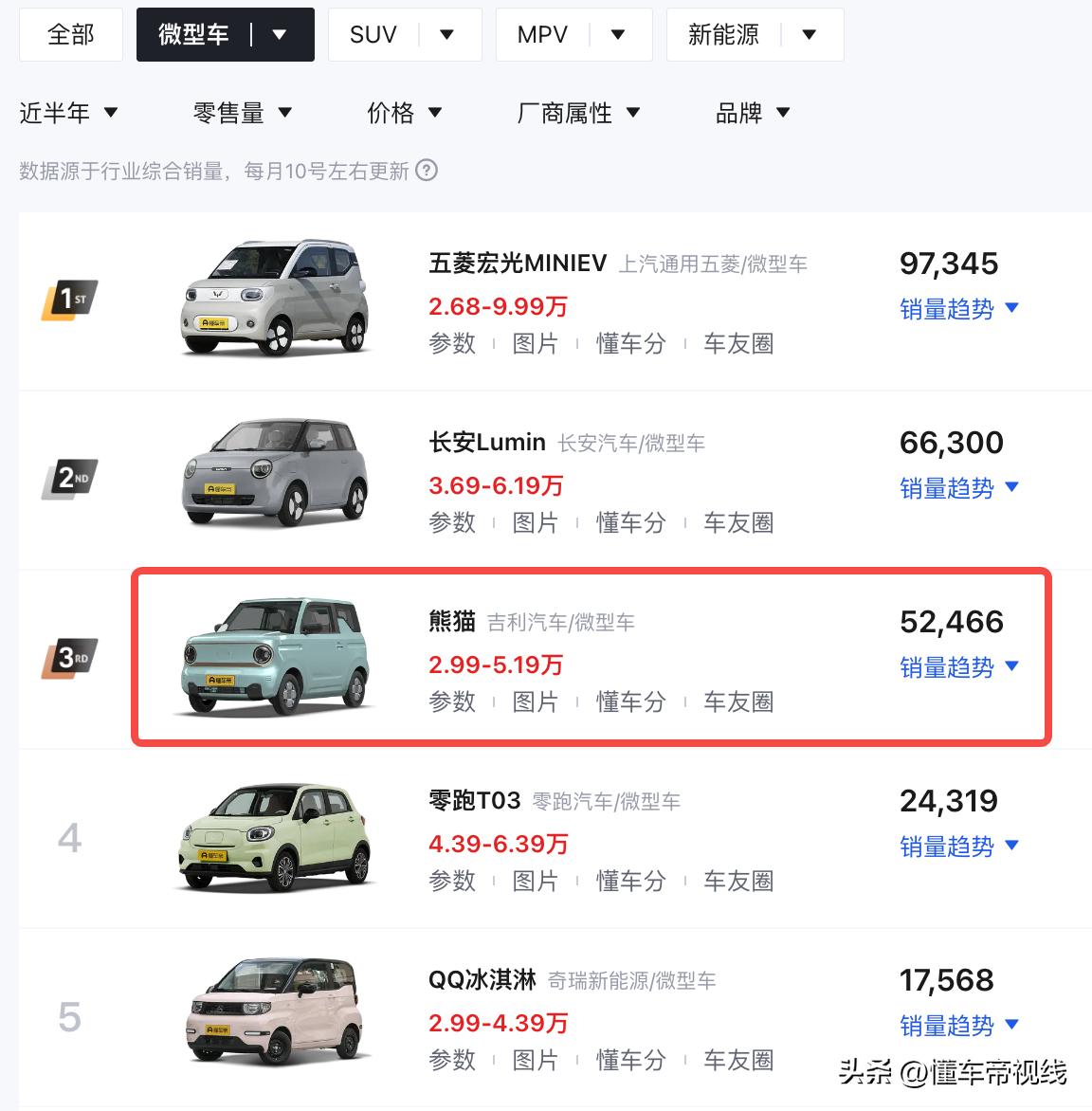Open 车友圈 for QQ冰淇淋

(x=738, y=1060)
